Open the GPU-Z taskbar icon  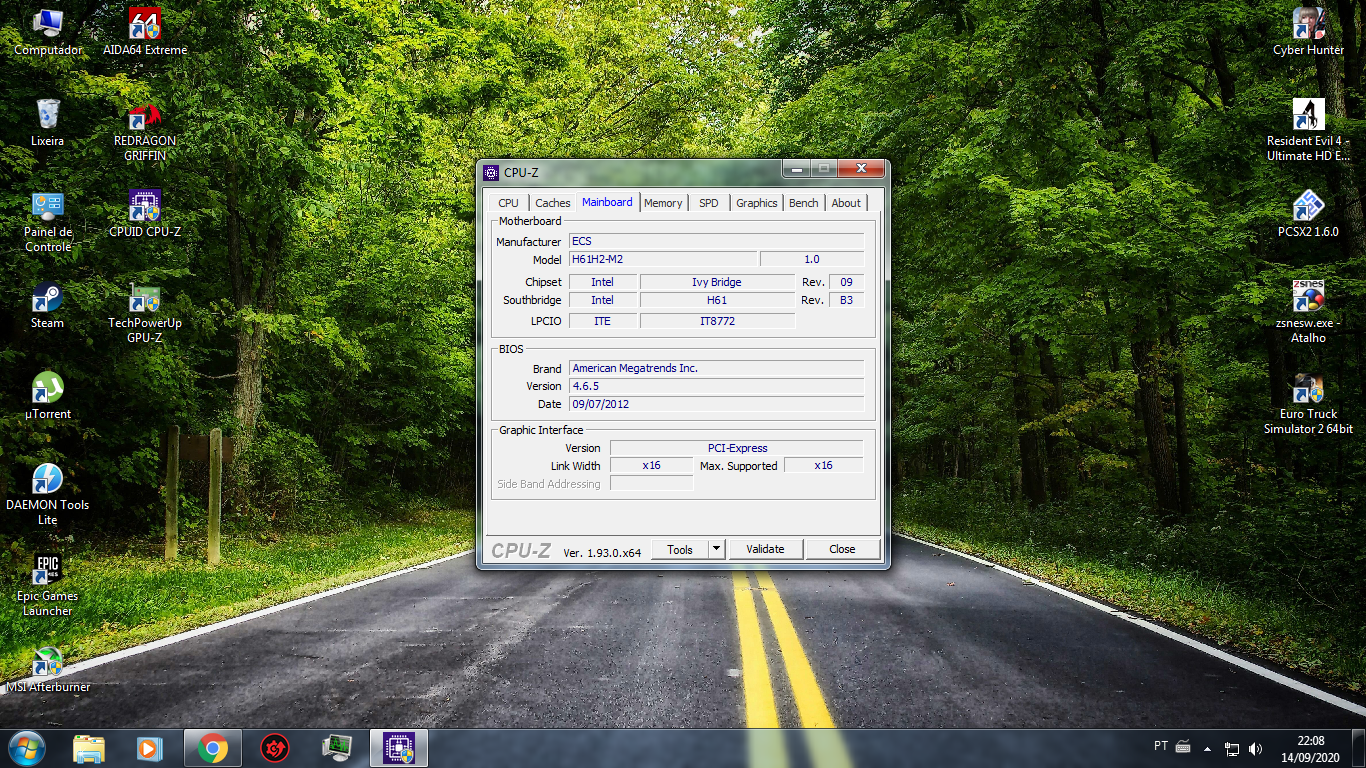pyautogui.click(x=337, y=748)
